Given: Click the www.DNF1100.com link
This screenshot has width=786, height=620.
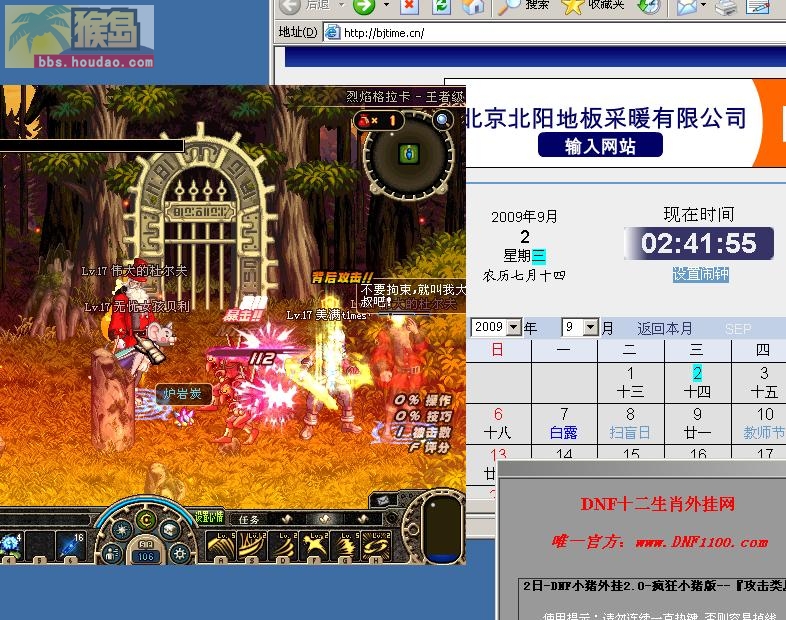Looking at the screenshot, I should tap(702, 542).
